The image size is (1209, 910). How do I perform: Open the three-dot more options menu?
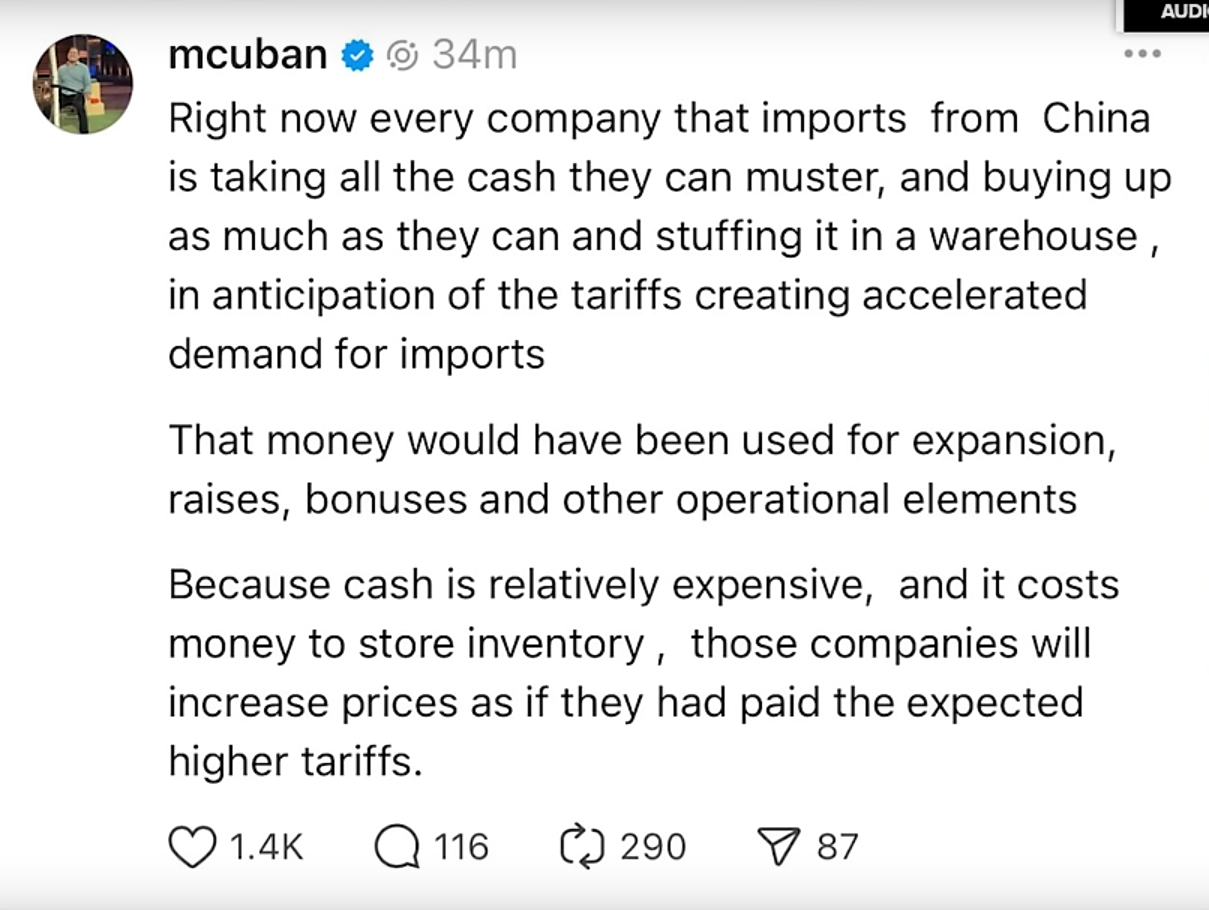click(x=1142, y=53)
